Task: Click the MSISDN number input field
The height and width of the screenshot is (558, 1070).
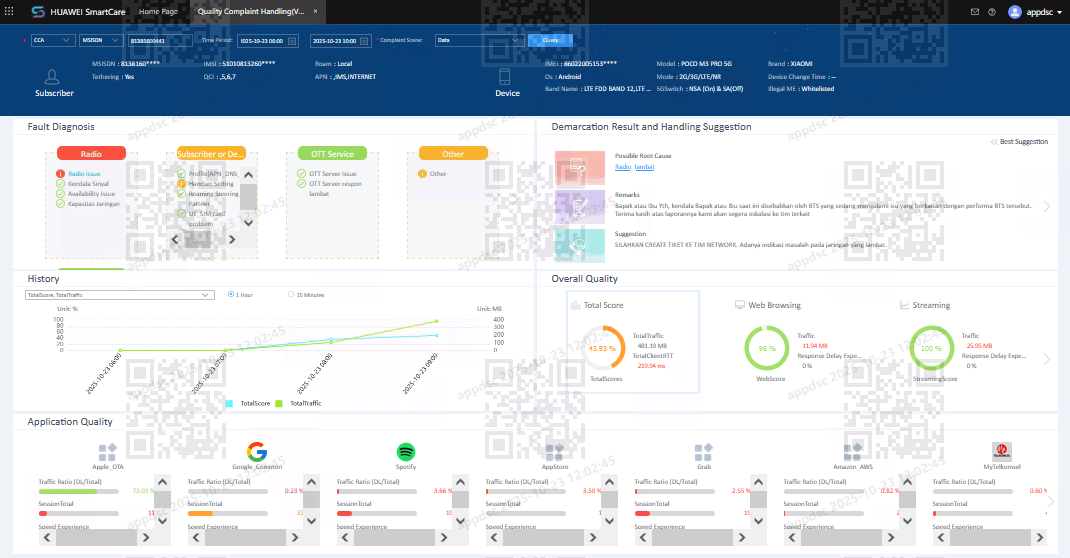Action: pos(160,41)
